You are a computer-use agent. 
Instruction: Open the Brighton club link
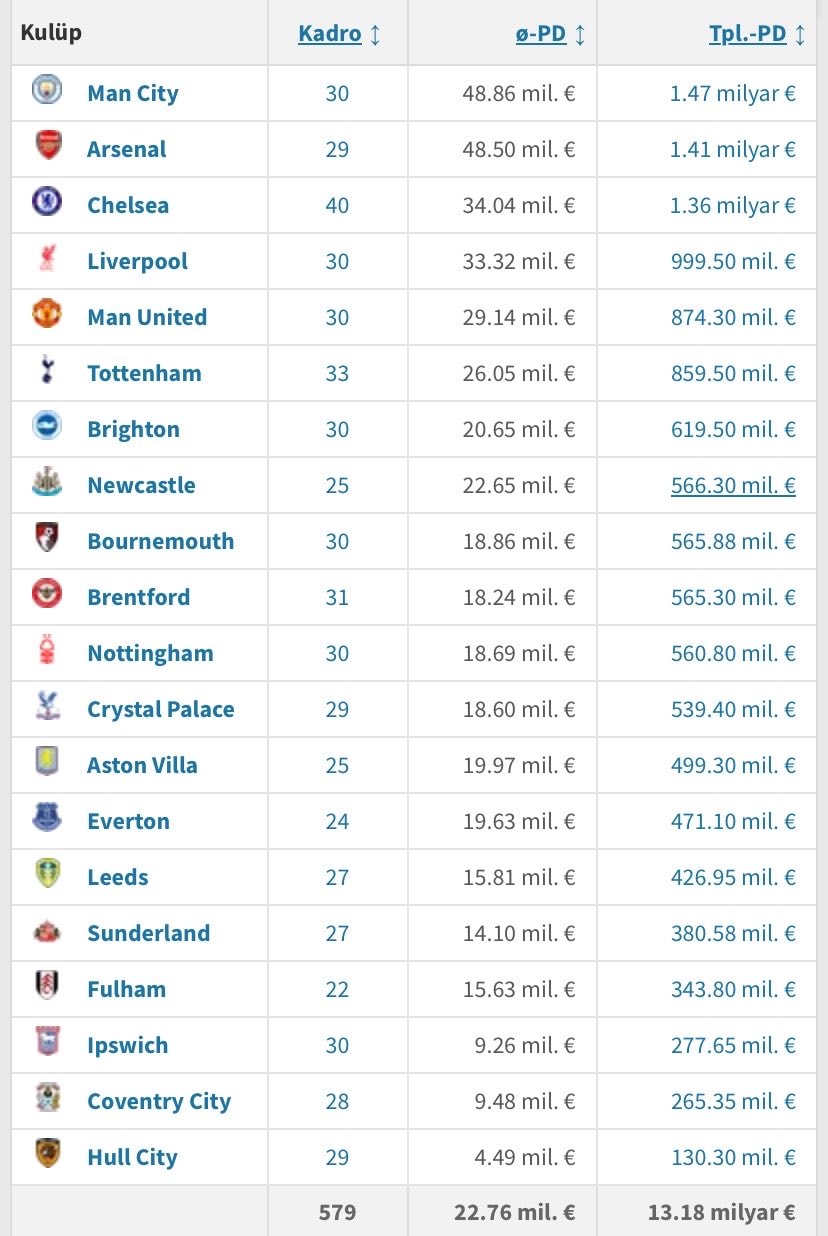click(133, 429)
